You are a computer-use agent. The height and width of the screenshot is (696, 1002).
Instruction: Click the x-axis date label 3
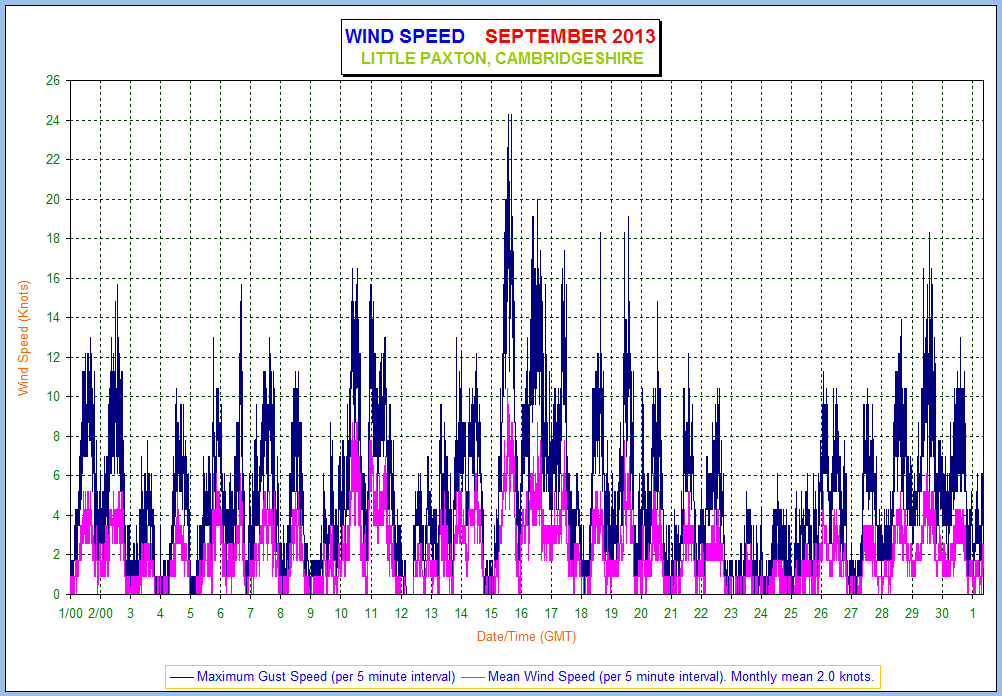coord(130,614)
